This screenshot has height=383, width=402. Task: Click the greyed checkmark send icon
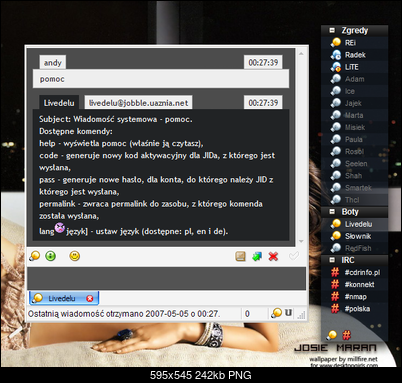pyautogui.click(x=293, y=256)
